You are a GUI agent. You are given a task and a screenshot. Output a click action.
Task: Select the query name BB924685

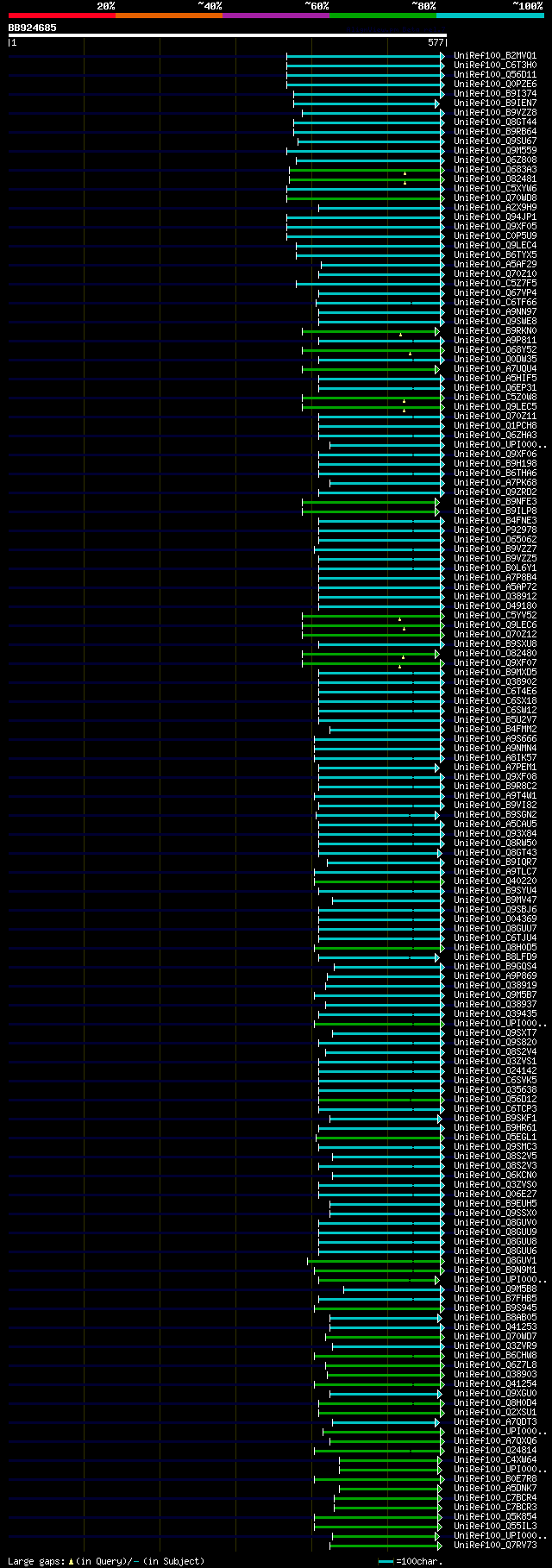point(33,28)
